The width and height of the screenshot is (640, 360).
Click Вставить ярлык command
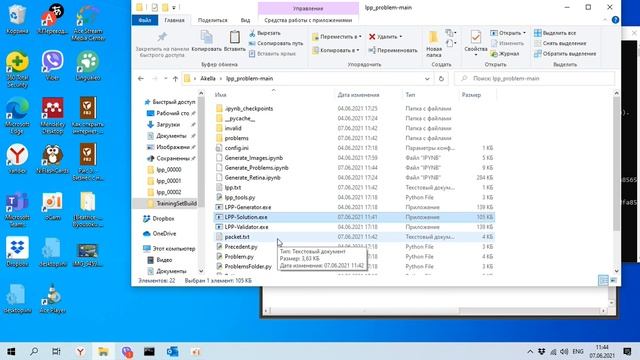(272, 53)
